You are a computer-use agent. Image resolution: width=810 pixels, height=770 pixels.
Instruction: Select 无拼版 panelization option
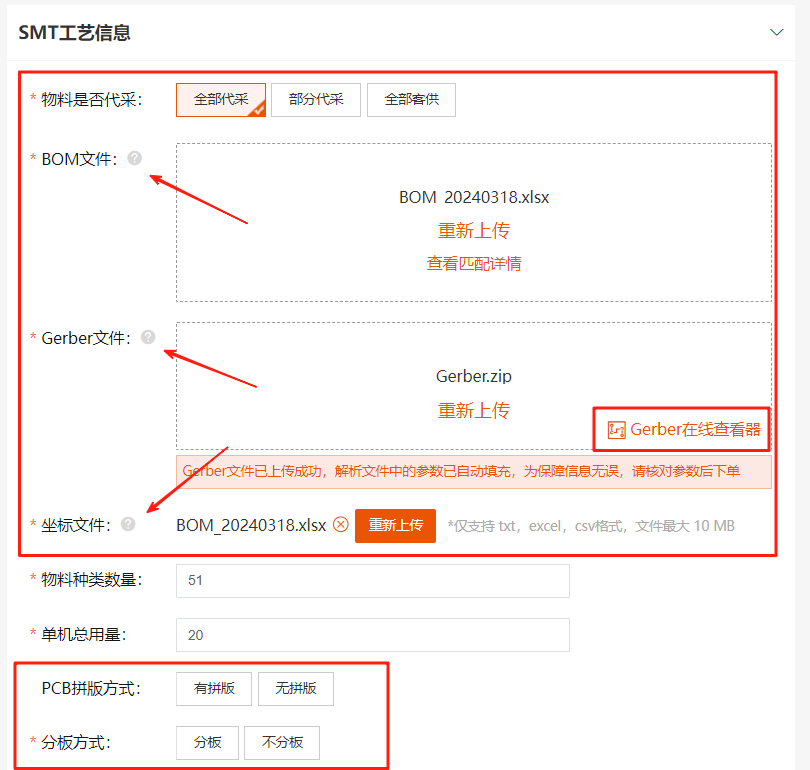tap(295, 688)
